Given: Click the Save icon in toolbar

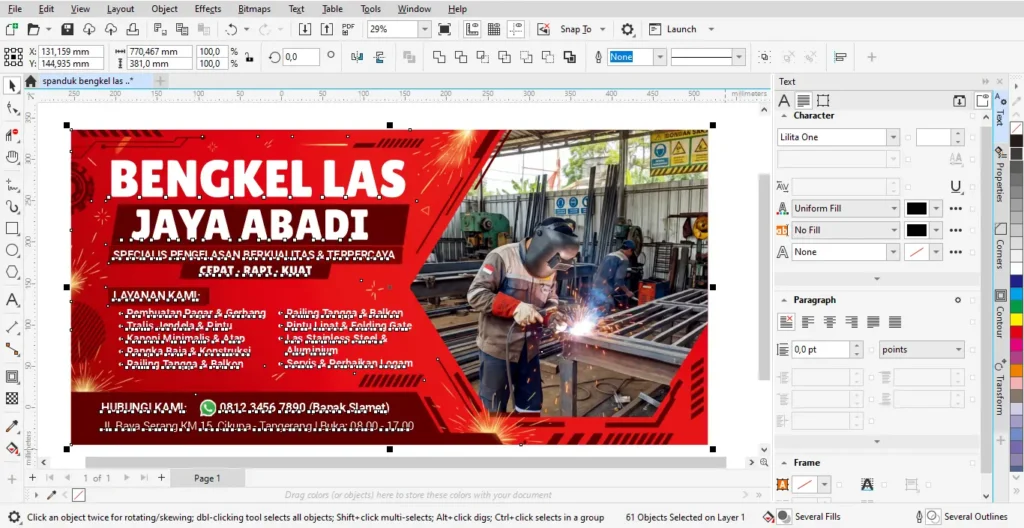Looking at the screenshot, I should [67, 29].
